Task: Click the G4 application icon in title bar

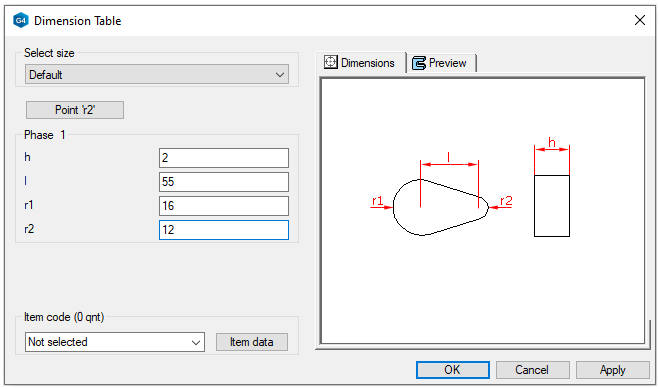Action: point(21,21)
